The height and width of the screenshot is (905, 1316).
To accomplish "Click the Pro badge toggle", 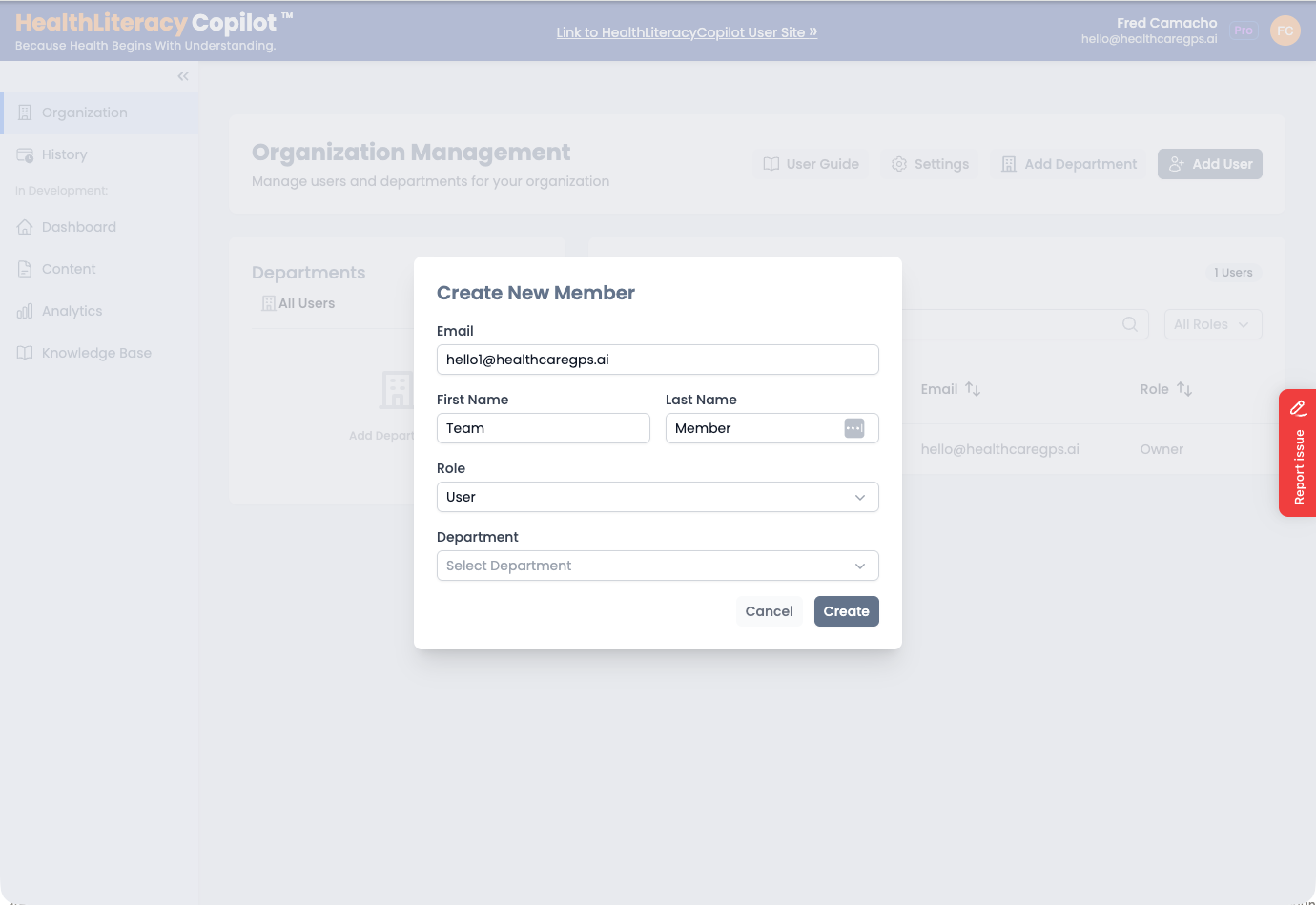I will pyautogui.click(x=1243, y=30).
